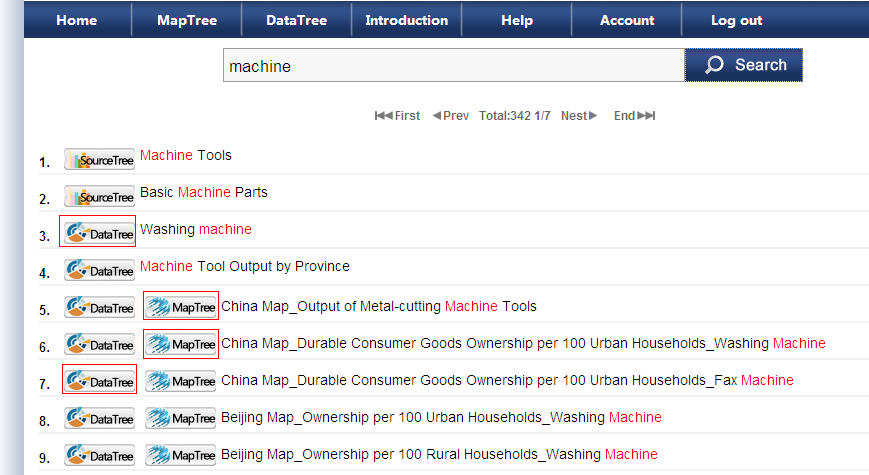Open MapTree icon in row 6 Urban Households_Washing Machine
Viewport: 869px width, 475px height.
coord(181,344)
